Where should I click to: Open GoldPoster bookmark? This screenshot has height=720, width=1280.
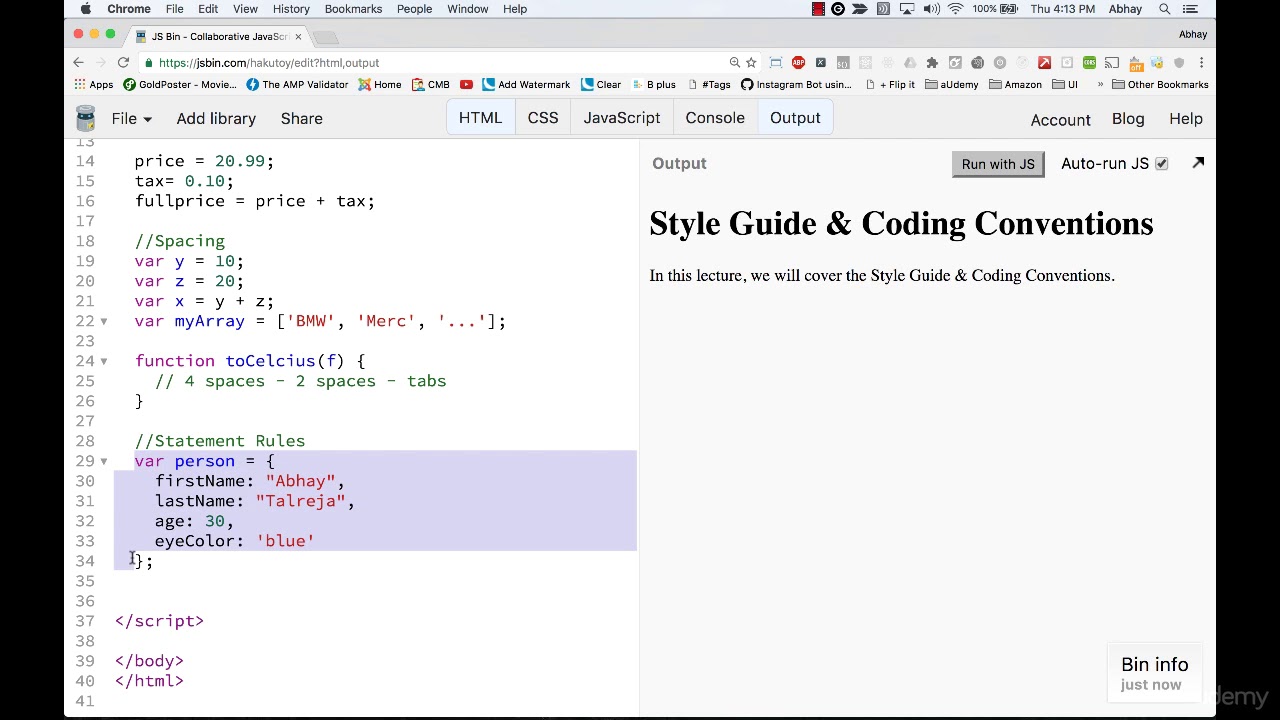point(180,85)
